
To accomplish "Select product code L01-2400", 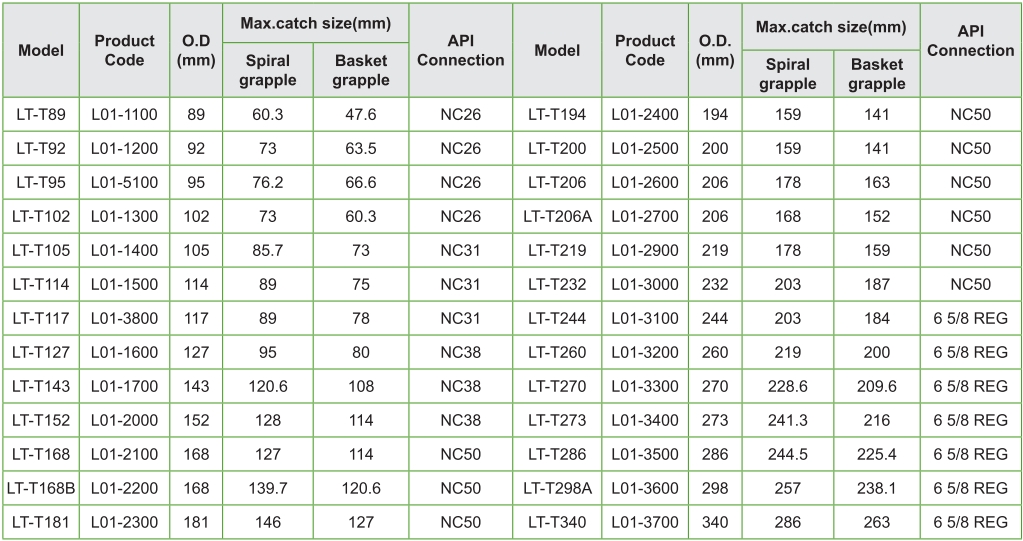I will tap(645, 115).
